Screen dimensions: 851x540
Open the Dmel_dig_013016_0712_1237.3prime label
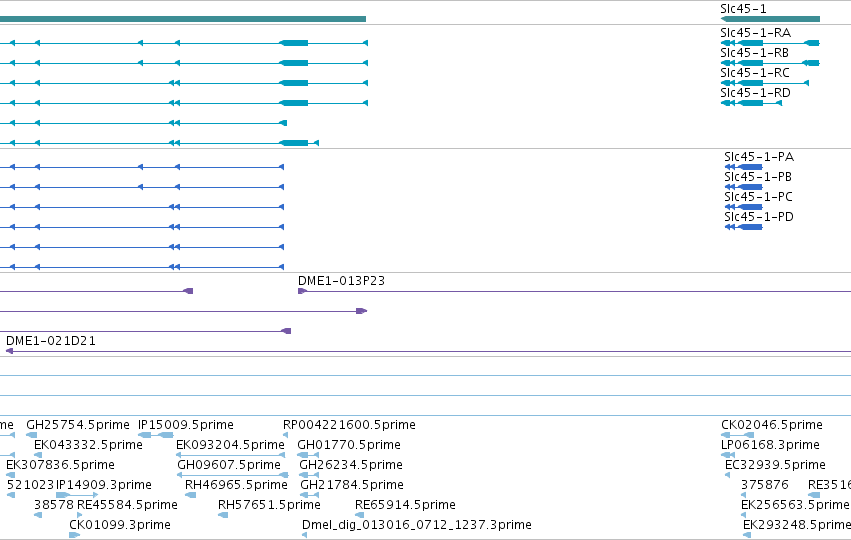pos(417,525)
